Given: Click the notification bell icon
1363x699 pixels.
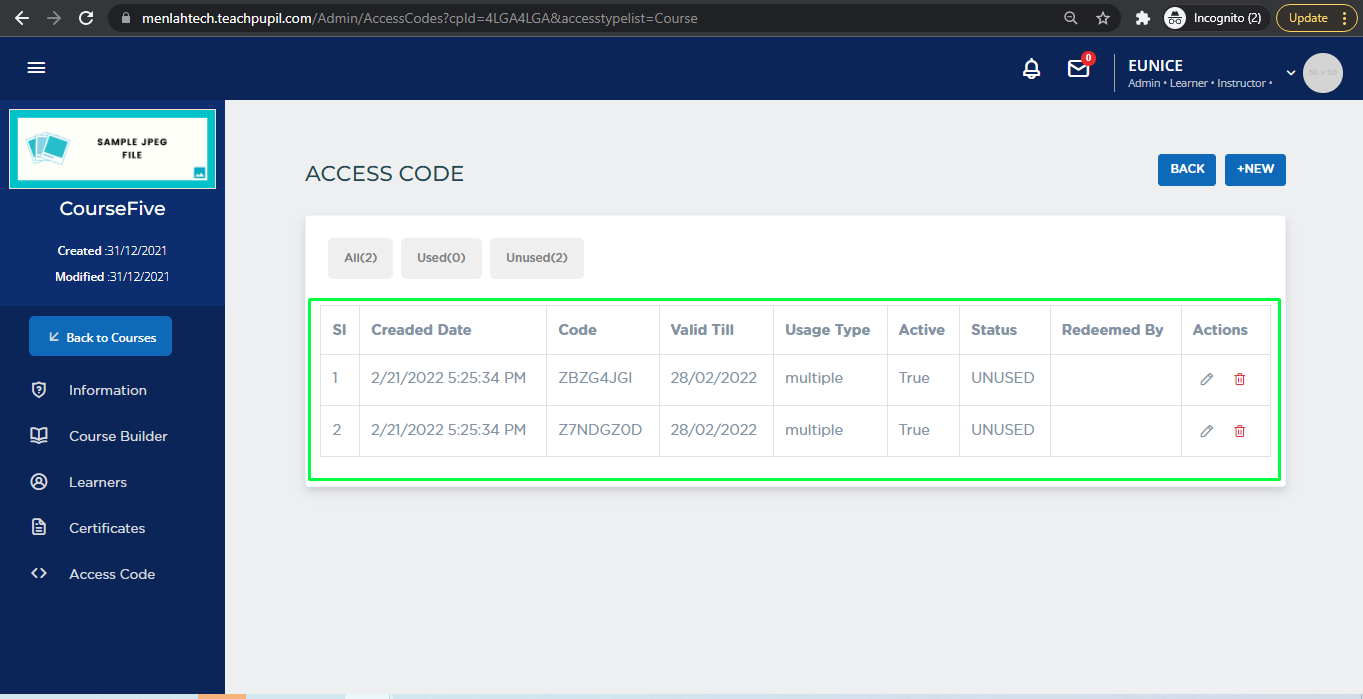Looking at the screenshot, I should 1031,69.
